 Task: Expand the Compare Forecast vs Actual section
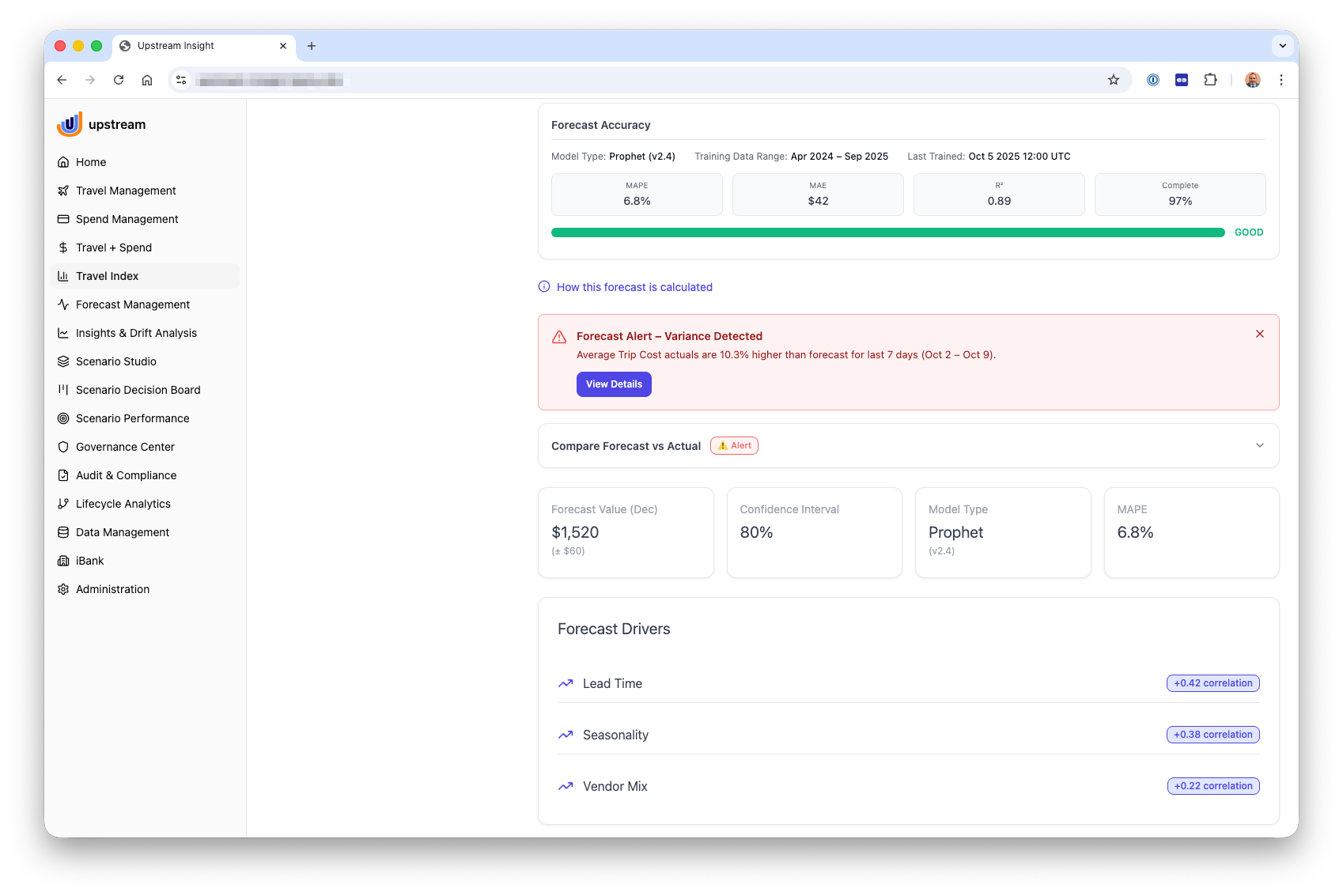(x=1259, y=446)
